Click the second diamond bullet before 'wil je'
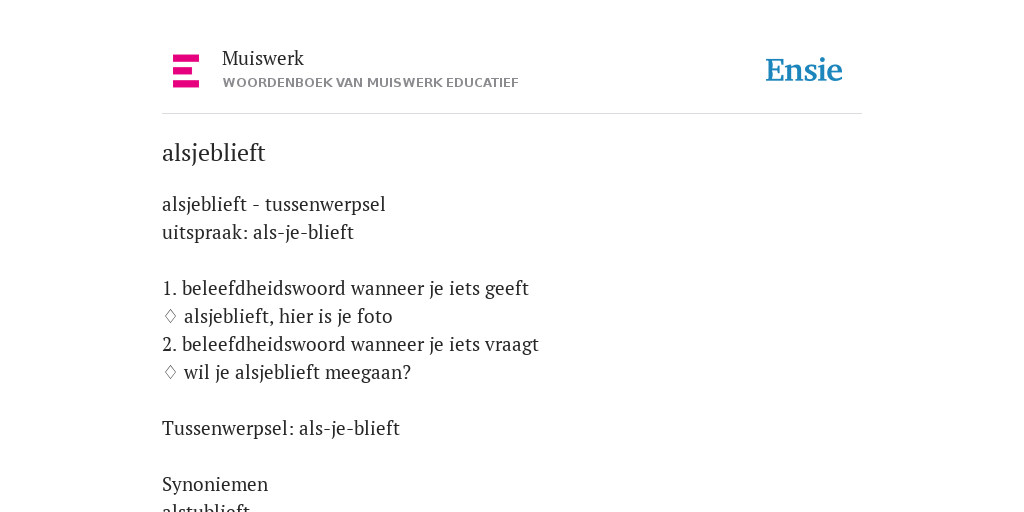1024x512 pixels. tap(170, 372)
